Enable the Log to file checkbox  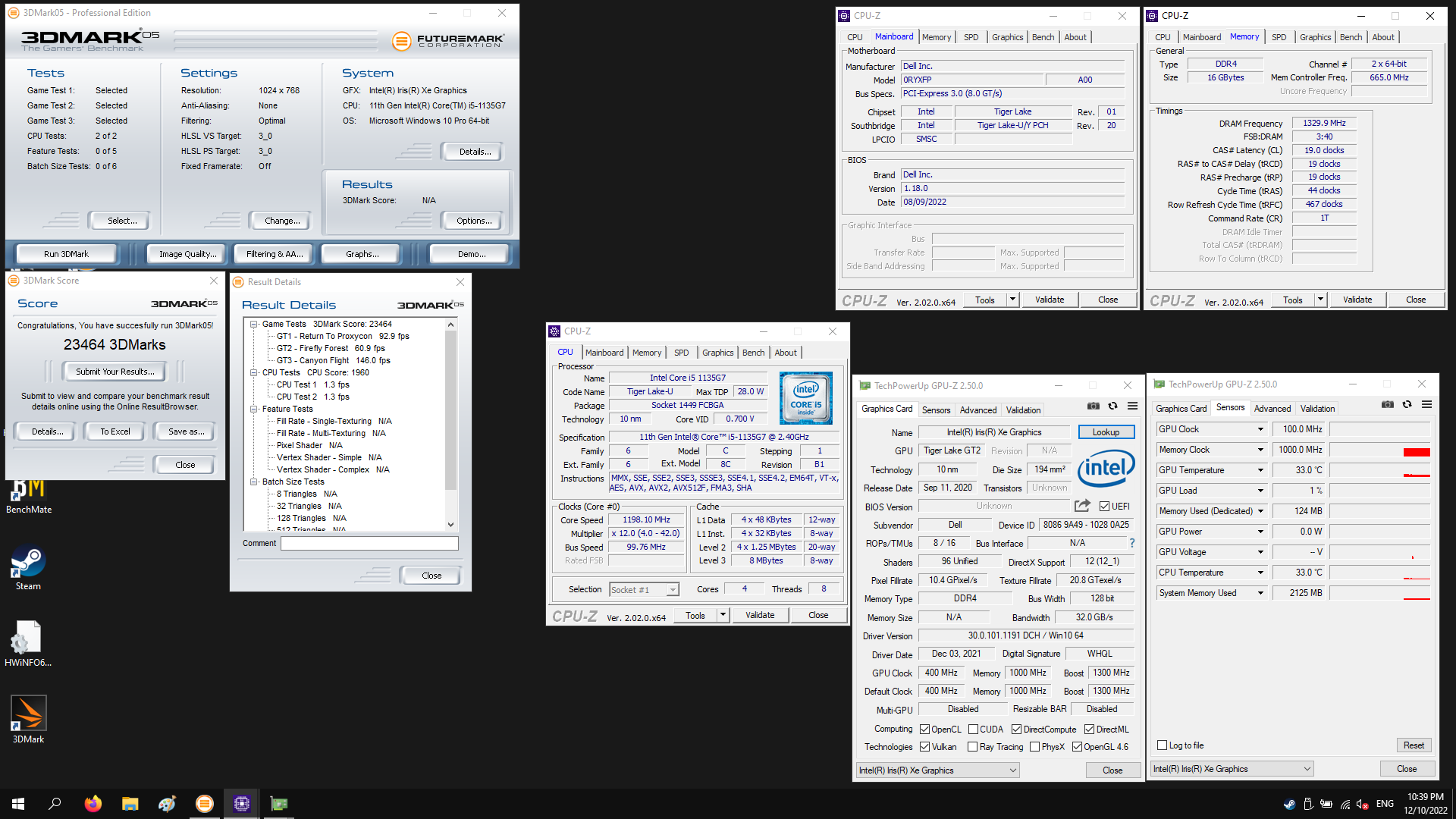click(x=1162, y=745)
